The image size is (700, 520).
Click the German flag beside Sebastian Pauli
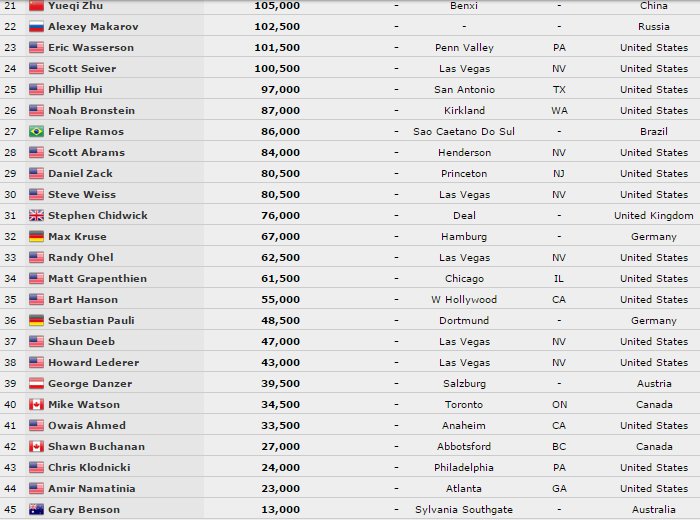tap(36, 321)
